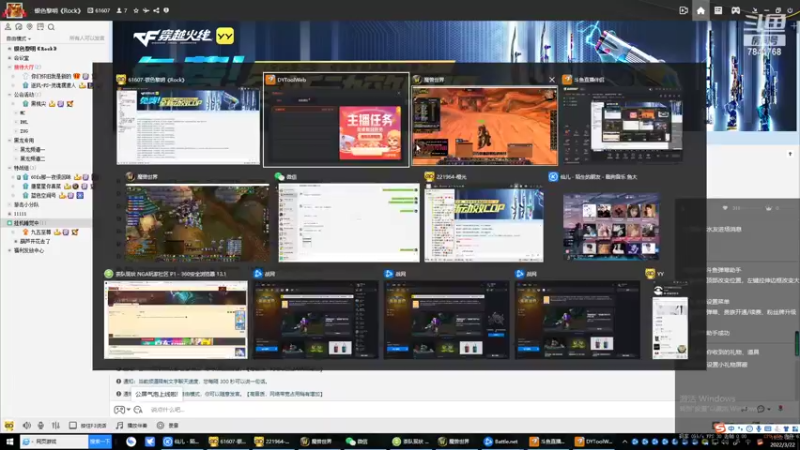Click the taskbar web search input box

(x=55, y=442)
